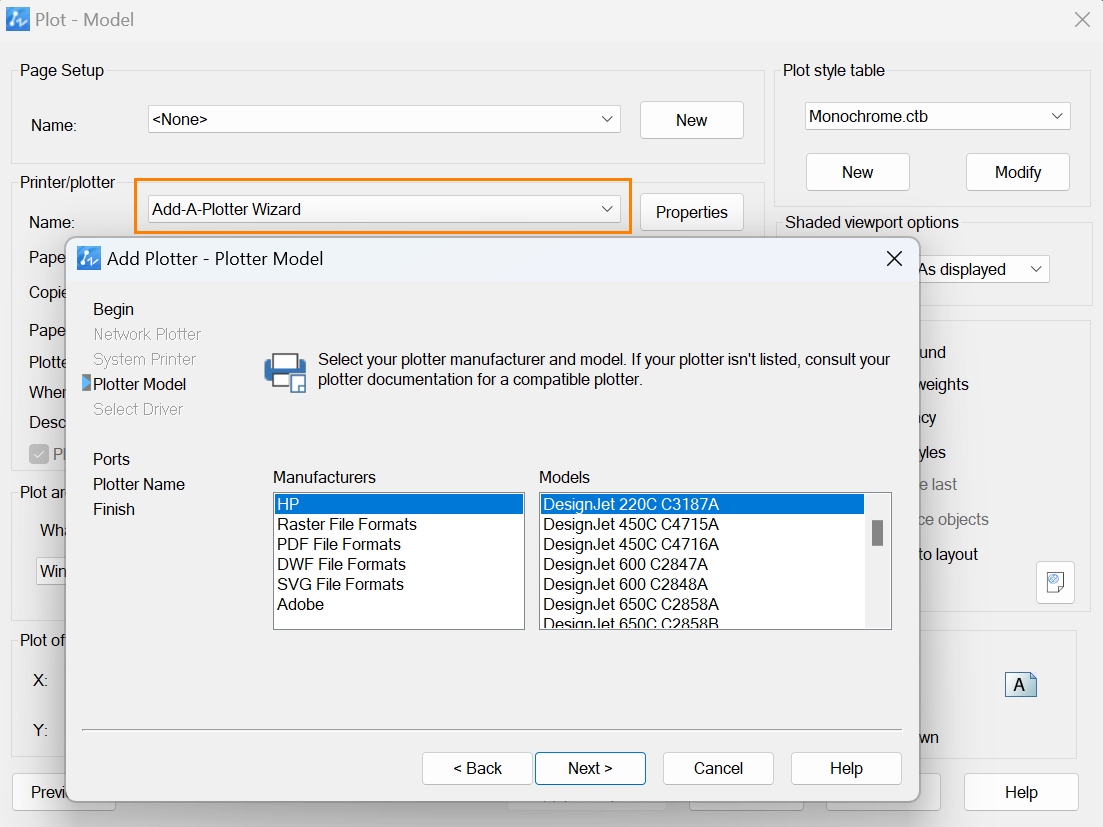Select DesignJet 450C C4716A model

[702, 544]
